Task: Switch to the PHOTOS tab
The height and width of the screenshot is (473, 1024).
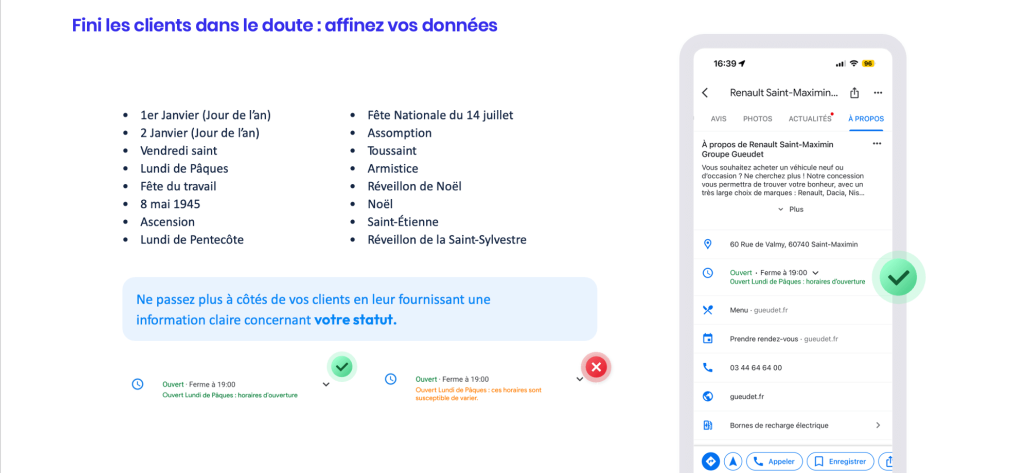Action: click(x=758, y=119)
